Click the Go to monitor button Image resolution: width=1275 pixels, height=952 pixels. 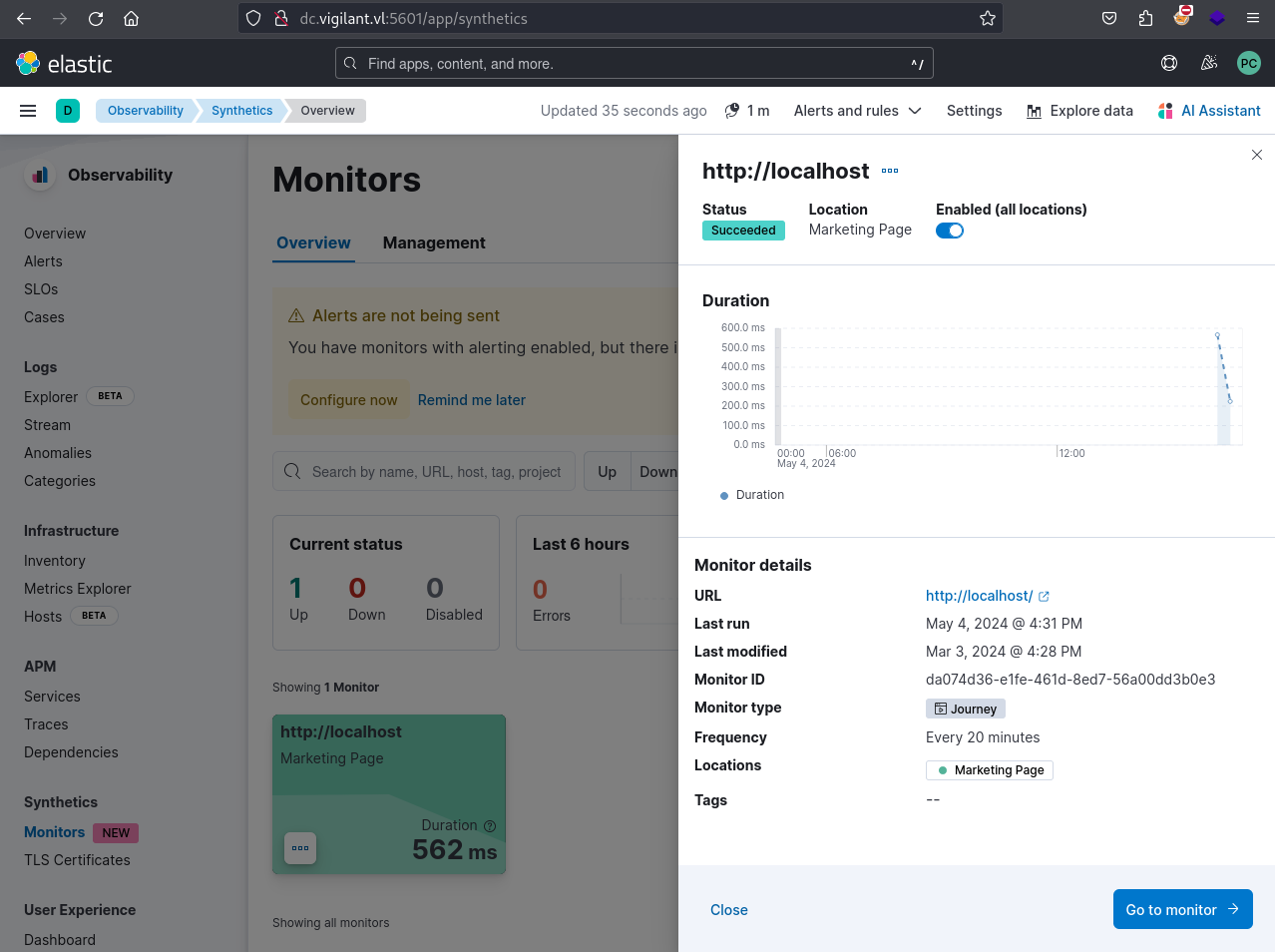(1183, 909)
